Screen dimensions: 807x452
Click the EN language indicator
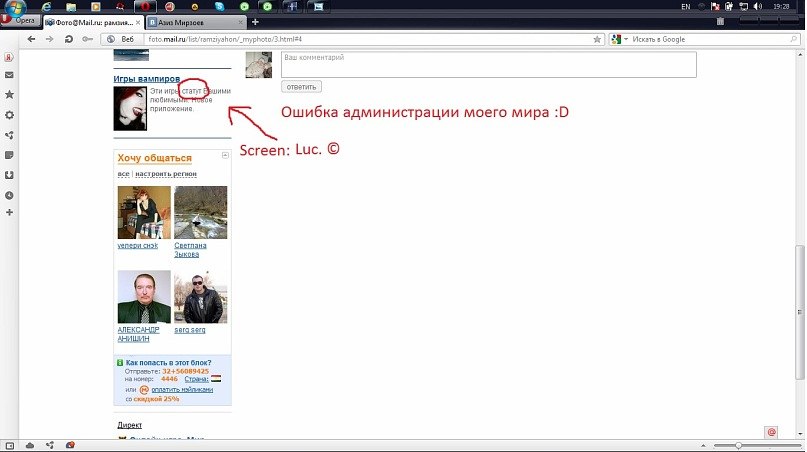coord(686,7)
